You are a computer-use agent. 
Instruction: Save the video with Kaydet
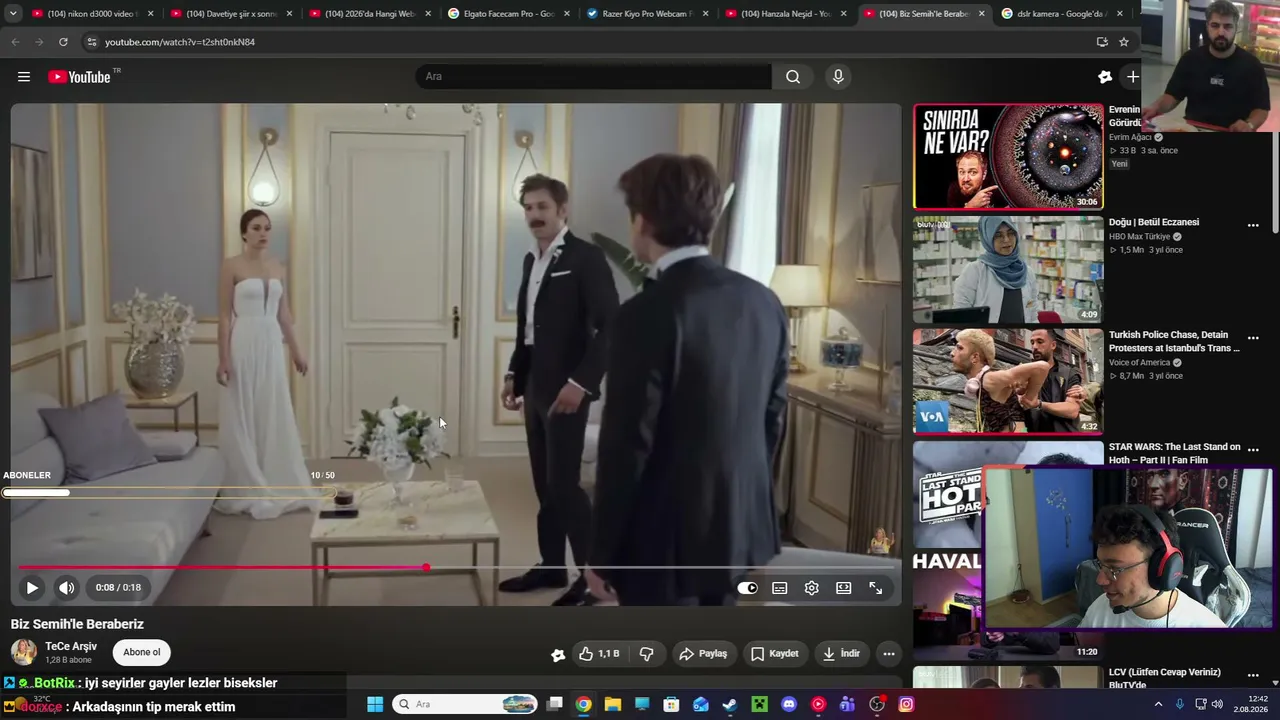coord(775,654)
